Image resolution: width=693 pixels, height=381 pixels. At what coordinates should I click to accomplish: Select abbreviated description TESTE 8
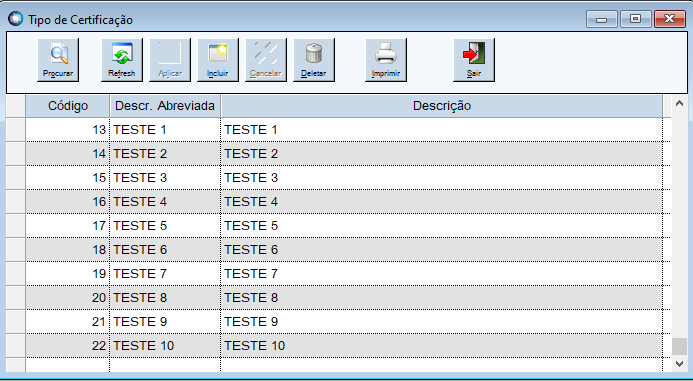pos(165,297)
